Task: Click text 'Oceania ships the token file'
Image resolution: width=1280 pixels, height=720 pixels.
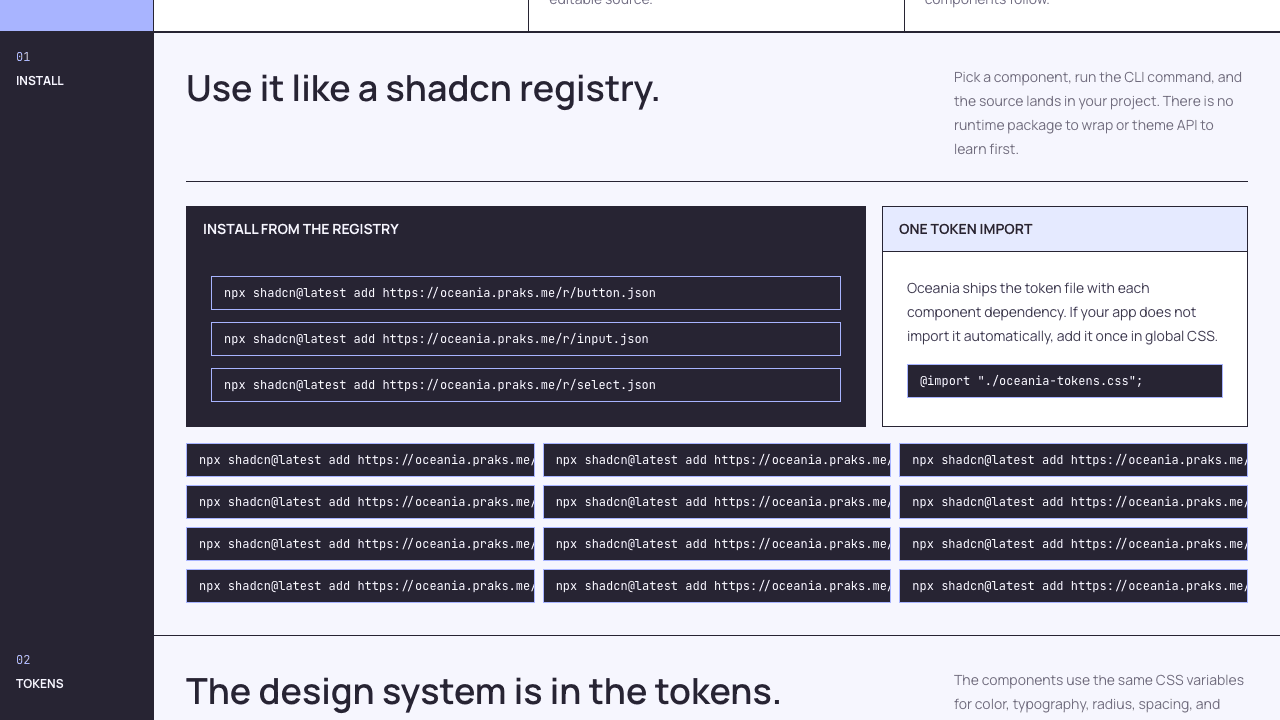Action: 1064,312
